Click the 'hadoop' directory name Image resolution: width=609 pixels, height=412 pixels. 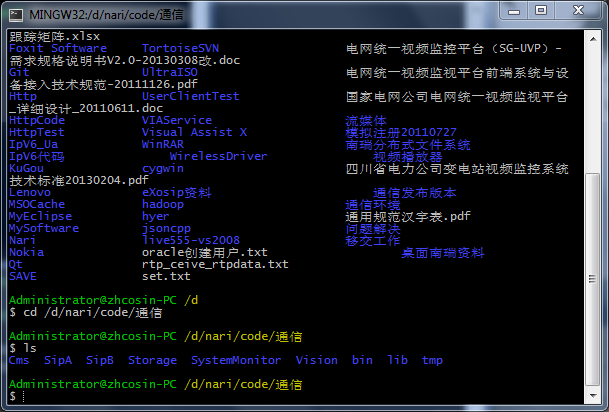pyautogui.click(x=163, y=204)
